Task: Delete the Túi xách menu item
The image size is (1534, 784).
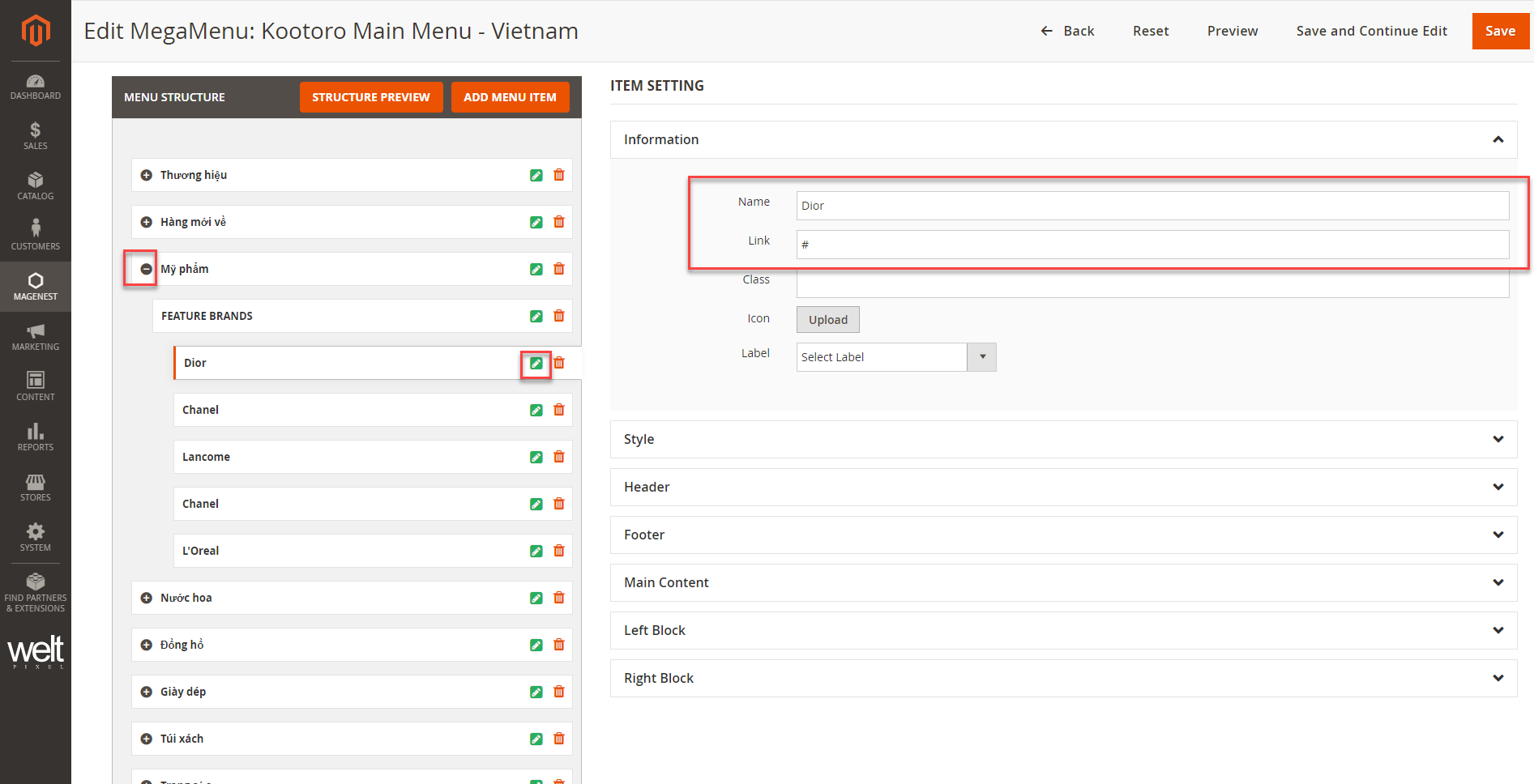Action: pyautogui.click(x=559, y=739)
